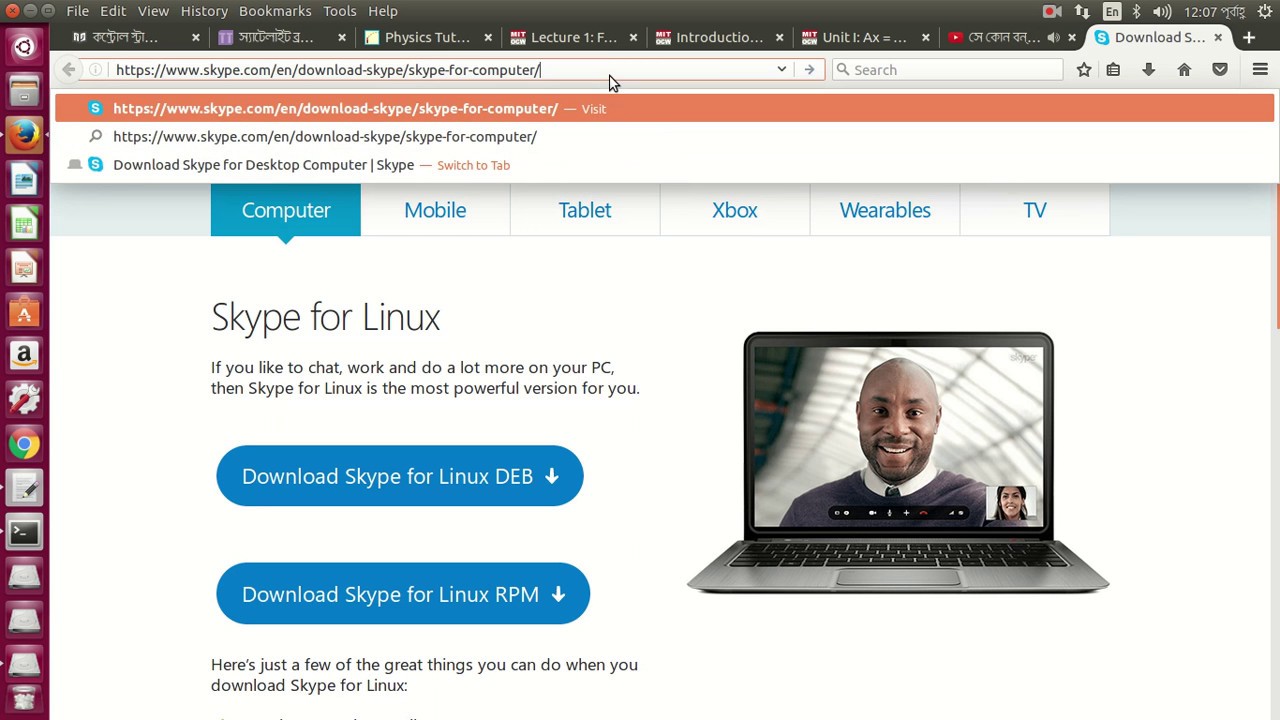Viewport: 1280px width, 720px height.
Task: Open the sound volume indicator
Action: pyautogui.click(x=1161, y=11)
